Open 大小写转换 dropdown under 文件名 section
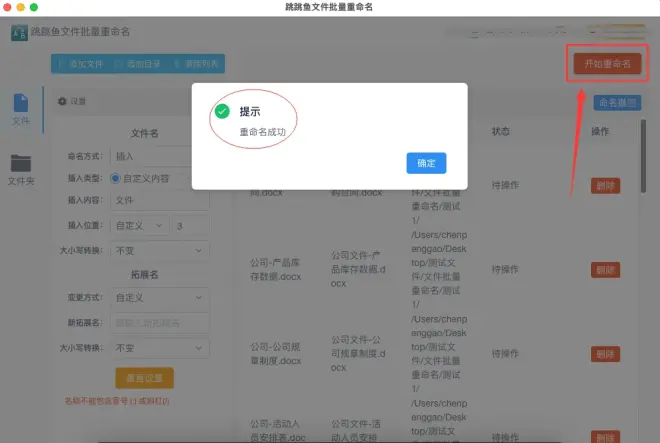Image resolution: width=660 pixels, height=443 pixels. tap(160, 251)
